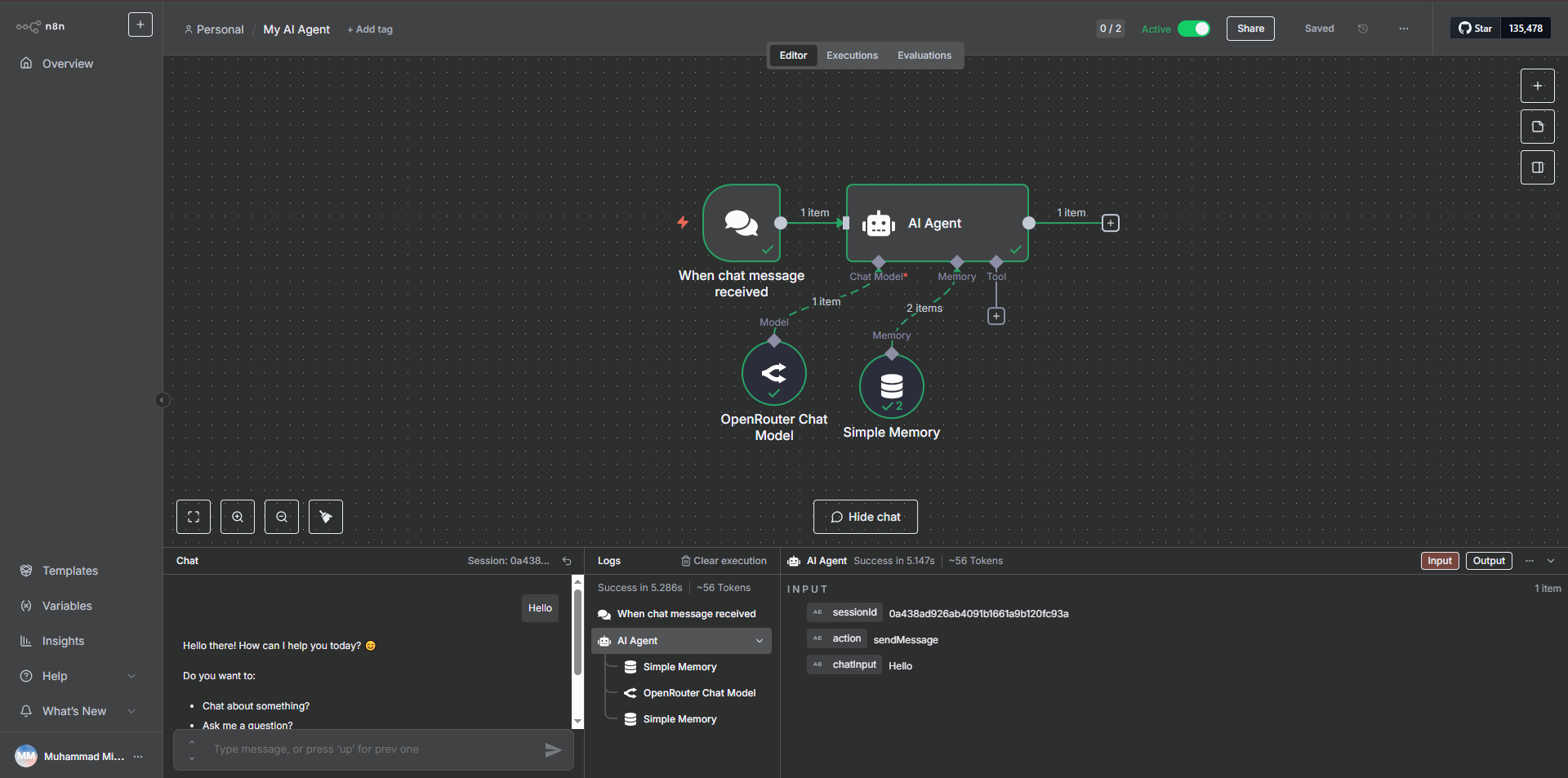
Task: Click the fit-to-view canvas icon
Action: 194,517
